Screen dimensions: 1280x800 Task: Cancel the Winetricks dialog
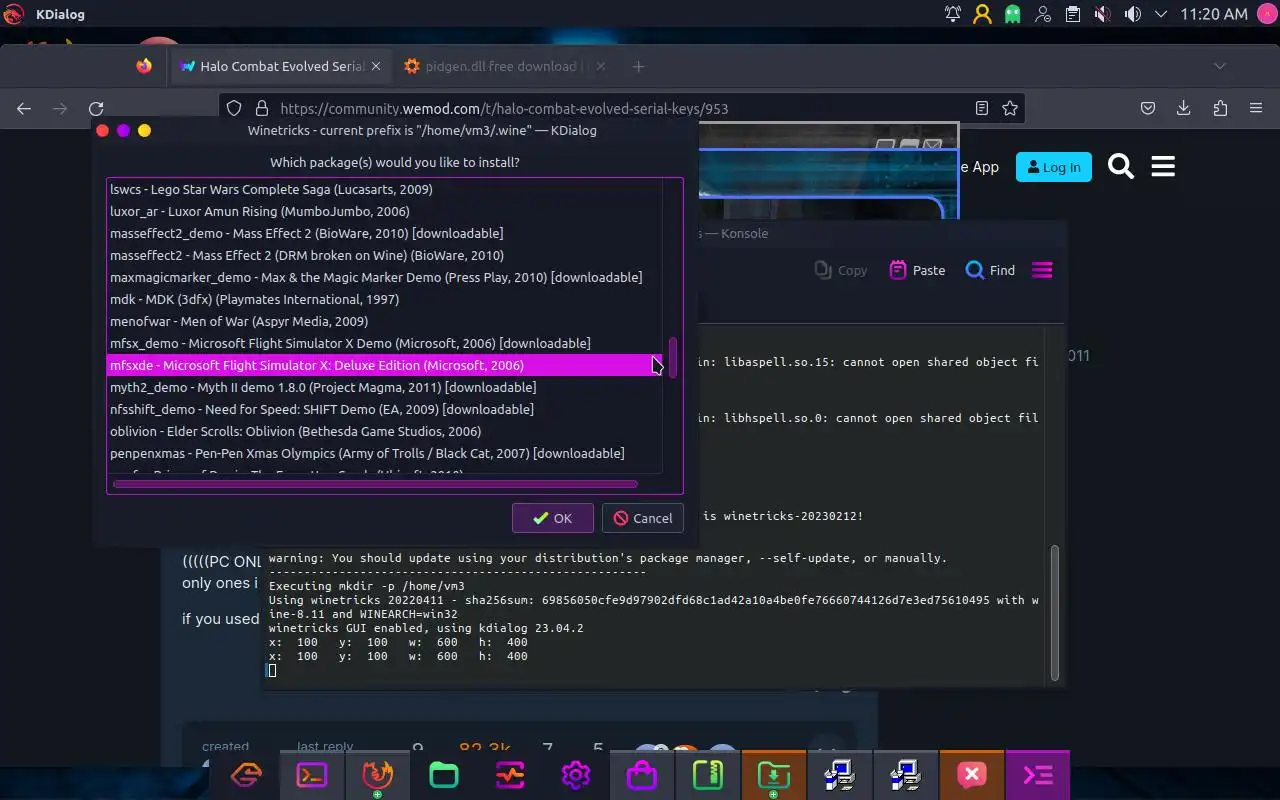click(642, 518)
